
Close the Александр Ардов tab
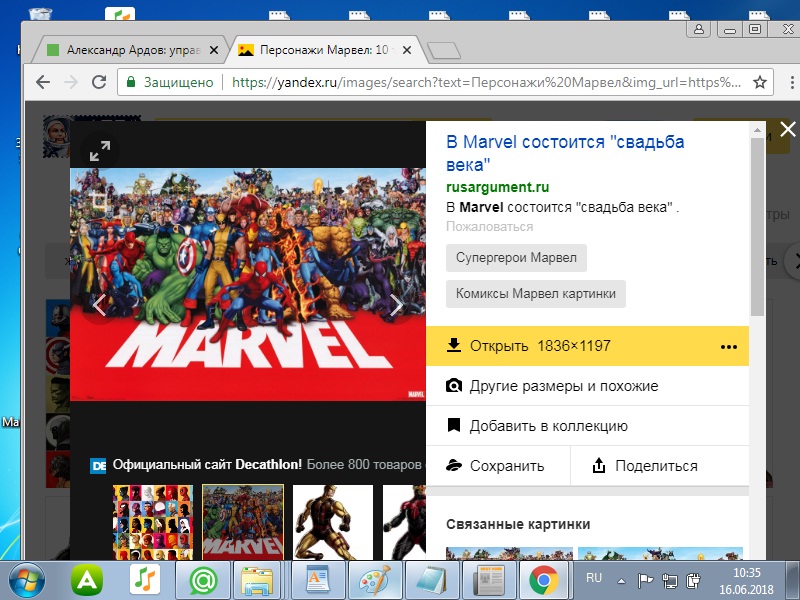coord(214,50)
